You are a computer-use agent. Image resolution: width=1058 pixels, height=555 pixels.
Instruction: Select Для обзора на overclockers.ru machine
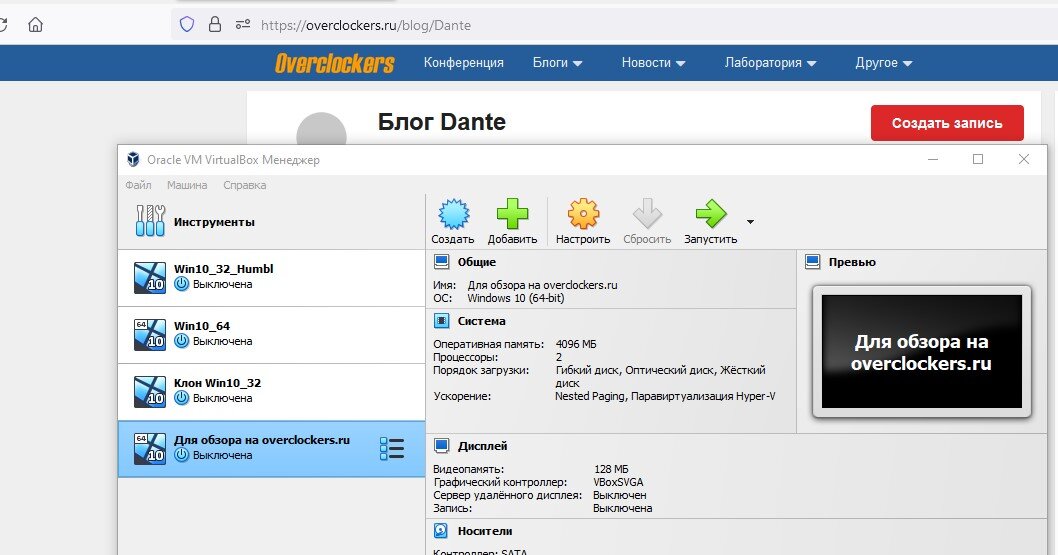point(271,449)
